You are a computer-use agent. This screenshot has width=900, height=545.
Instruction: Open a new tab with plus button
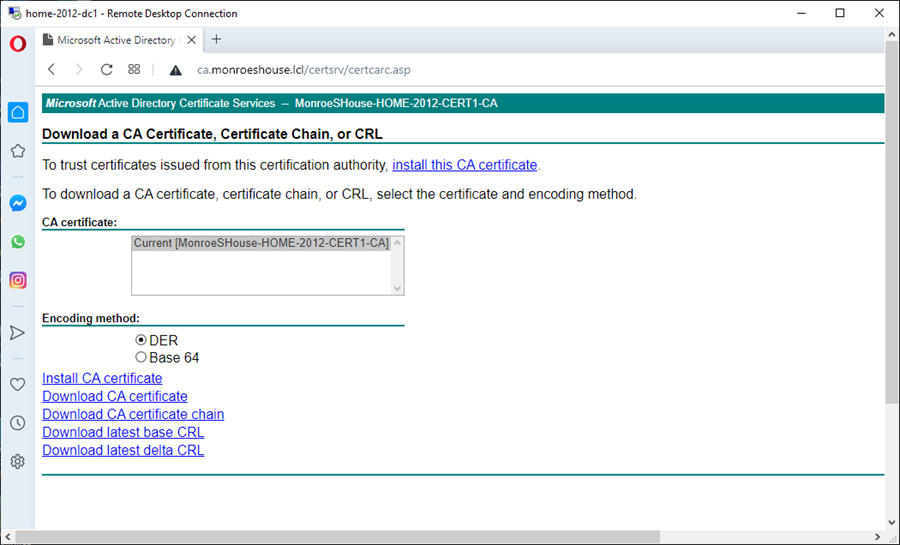(x=216, y=40)
